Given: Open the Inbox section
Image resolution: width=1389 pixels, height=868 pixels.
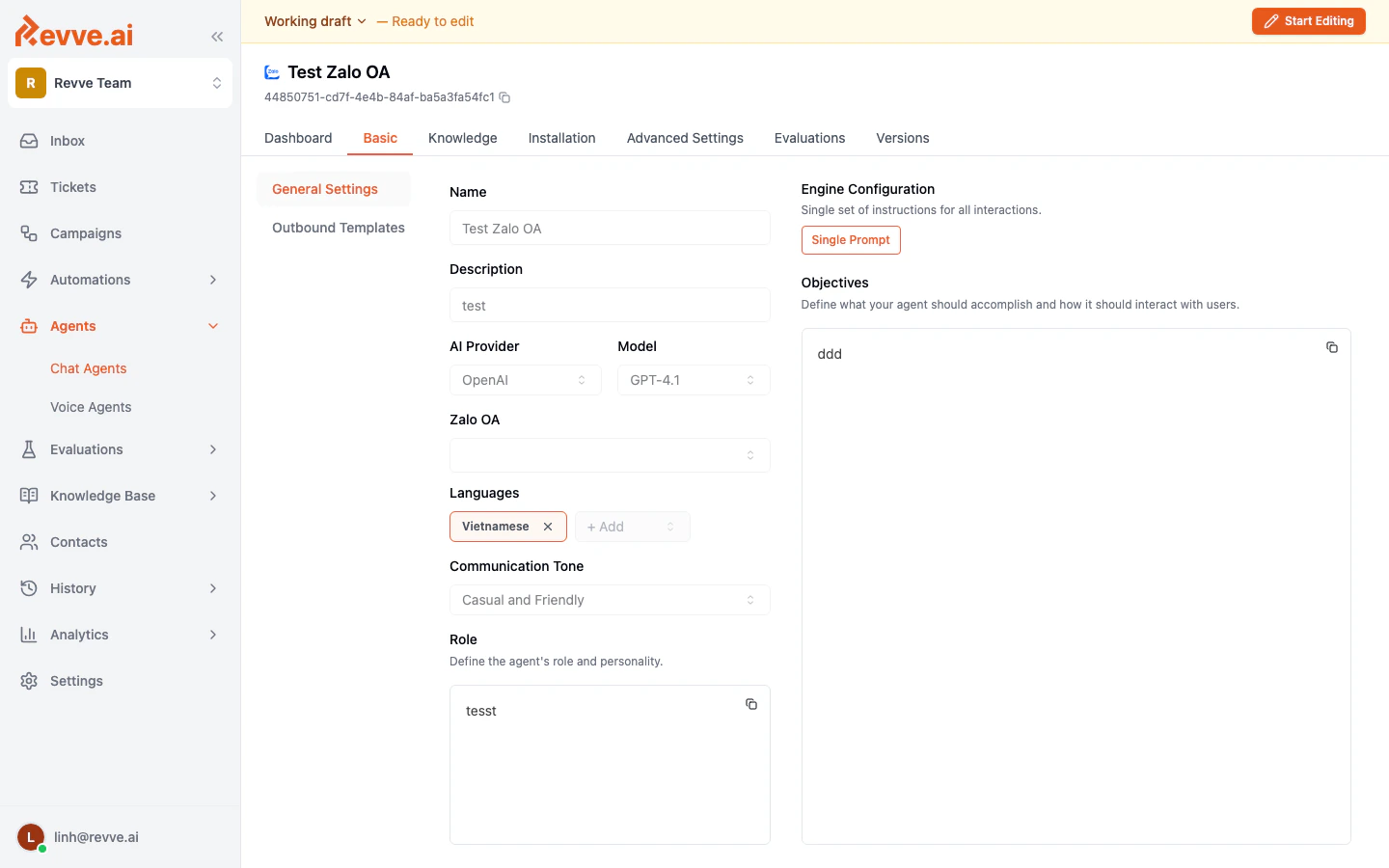Looking at the screenshot, I should point(67,141).
